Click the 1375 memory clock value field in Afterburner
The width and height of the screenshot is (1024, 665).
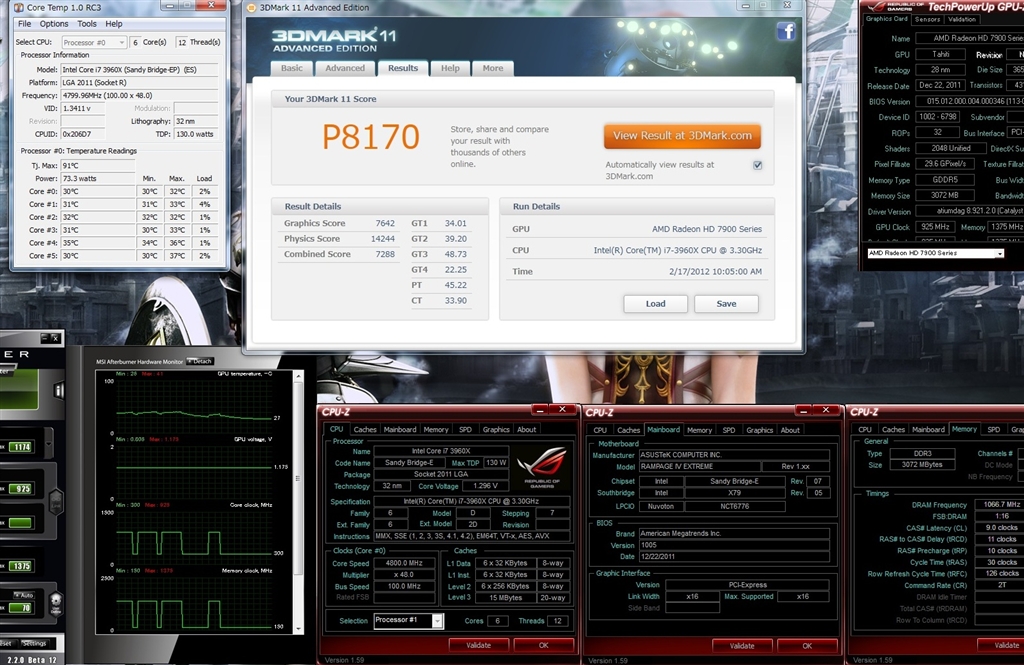click(x=21, y=566)
